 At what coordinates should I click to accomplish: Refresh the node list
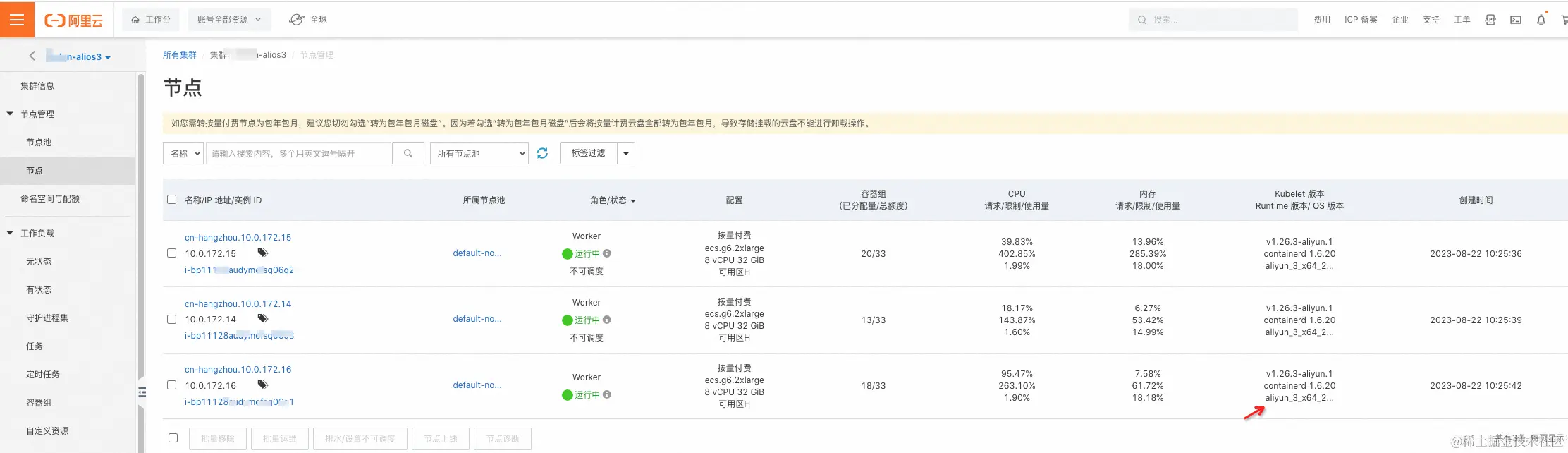pos(542,153)
